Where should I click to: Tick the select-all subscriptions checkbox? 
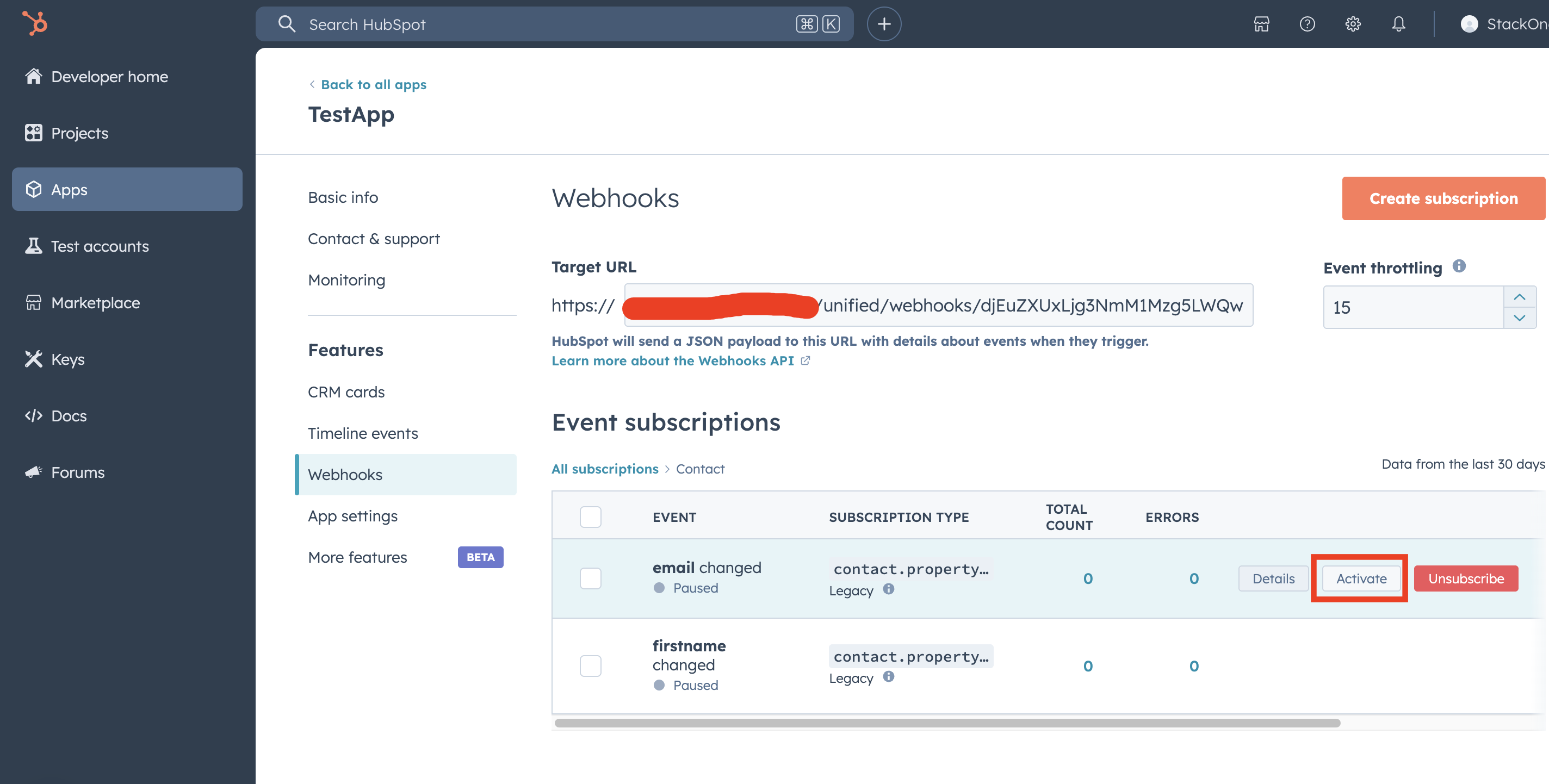coord(590,517)
